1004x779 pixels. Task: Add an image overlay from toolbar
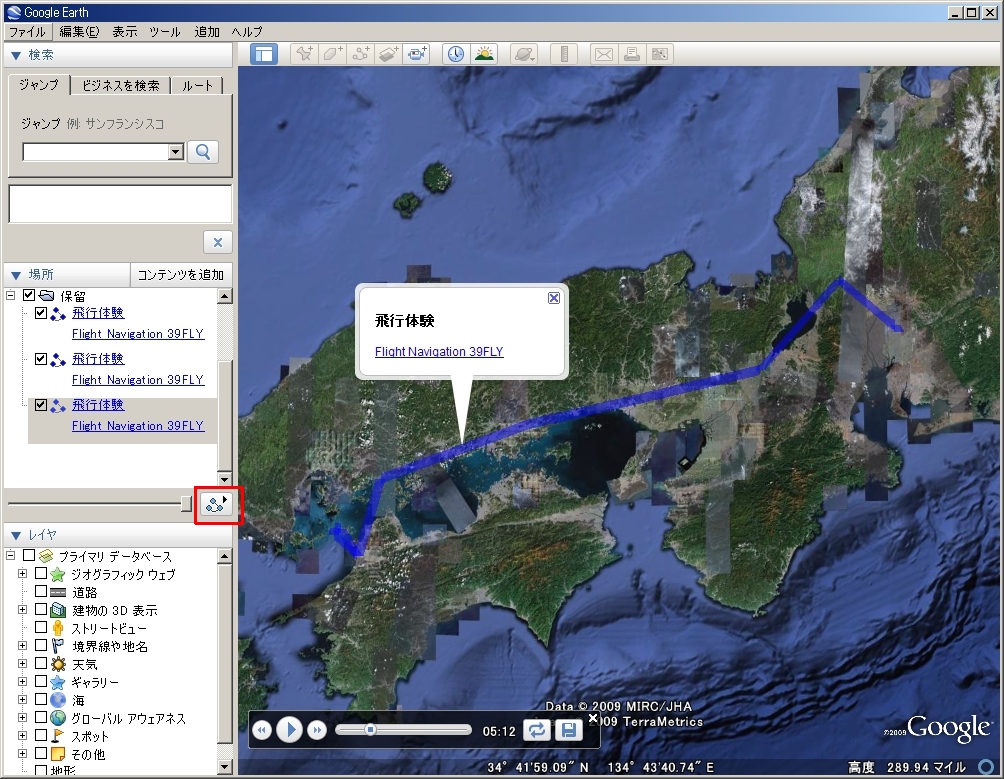pos(389,54)
